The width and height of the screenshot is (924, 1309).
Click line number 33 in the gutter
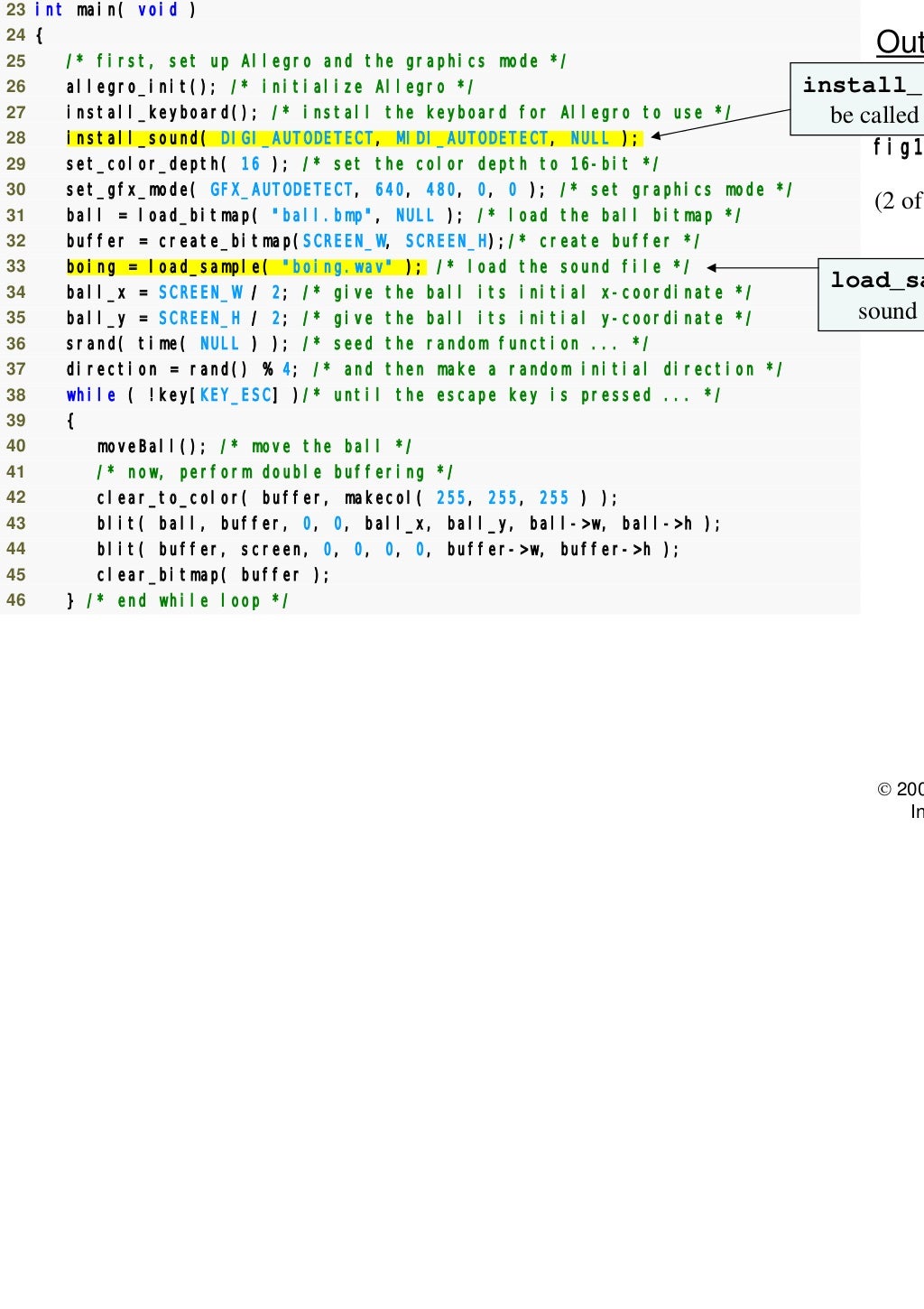16,266
